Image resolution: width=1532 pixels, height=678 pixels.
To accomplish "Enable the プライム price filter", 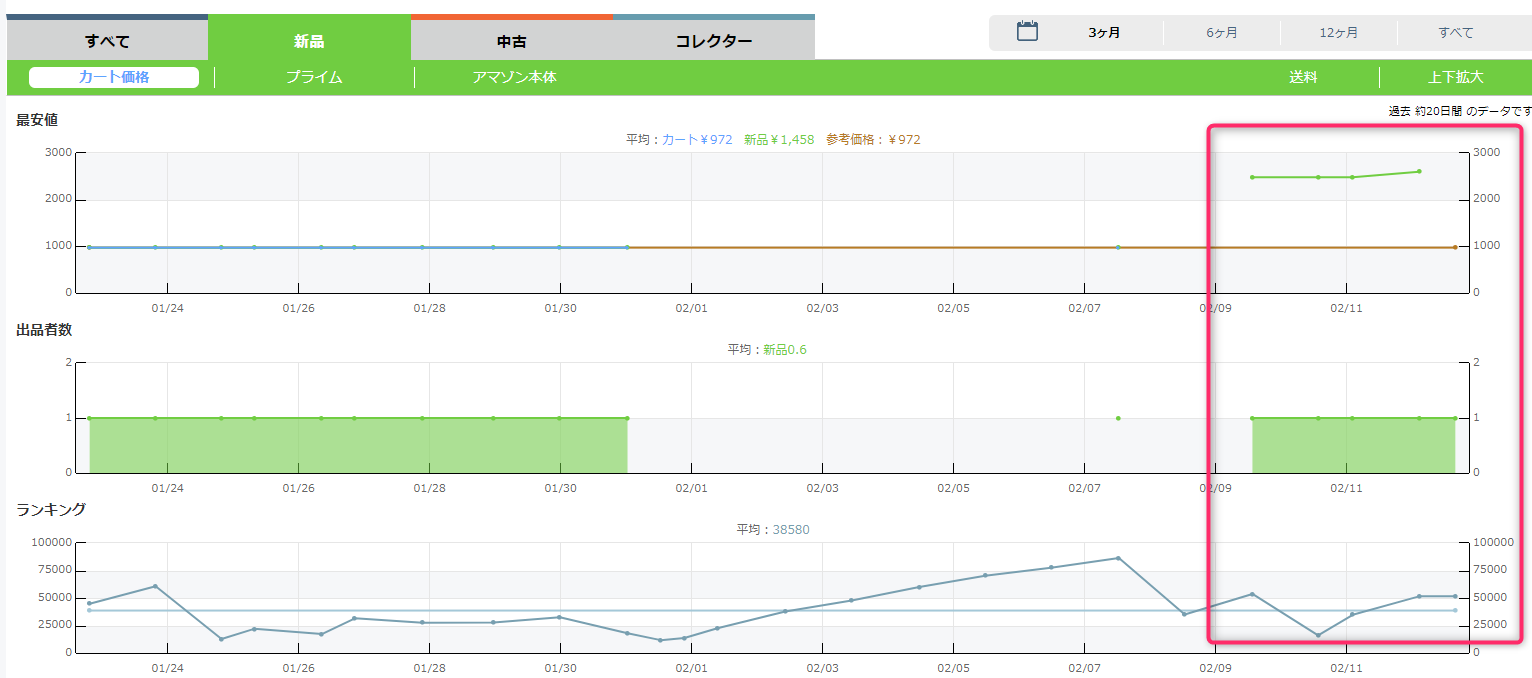I will (x=314, y=77).
